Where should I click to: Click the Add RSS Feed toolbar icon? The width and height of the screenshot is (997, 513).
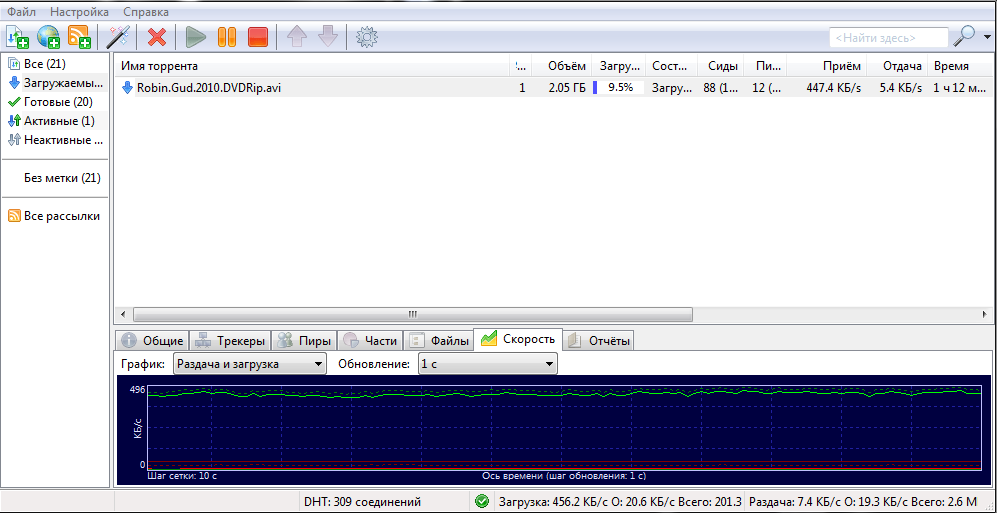pyautogui.click(x=79, y=37)
